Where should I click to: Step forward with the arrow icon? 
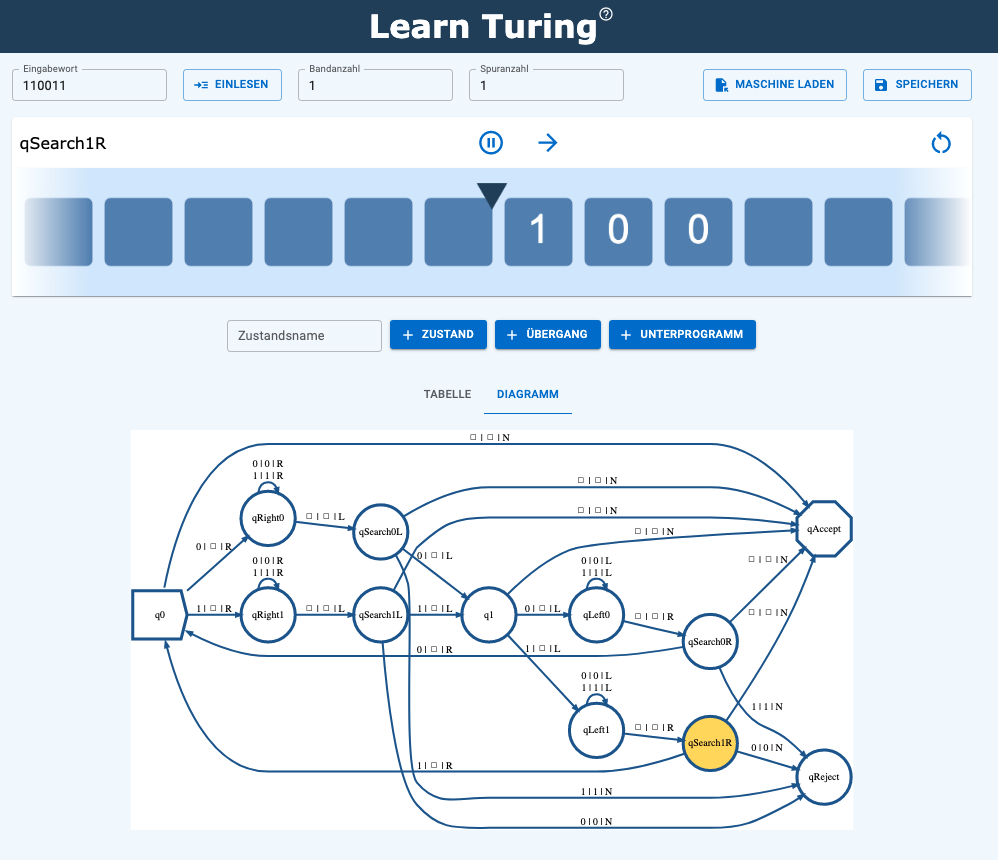pyautogui.click(x=547, y=143)
